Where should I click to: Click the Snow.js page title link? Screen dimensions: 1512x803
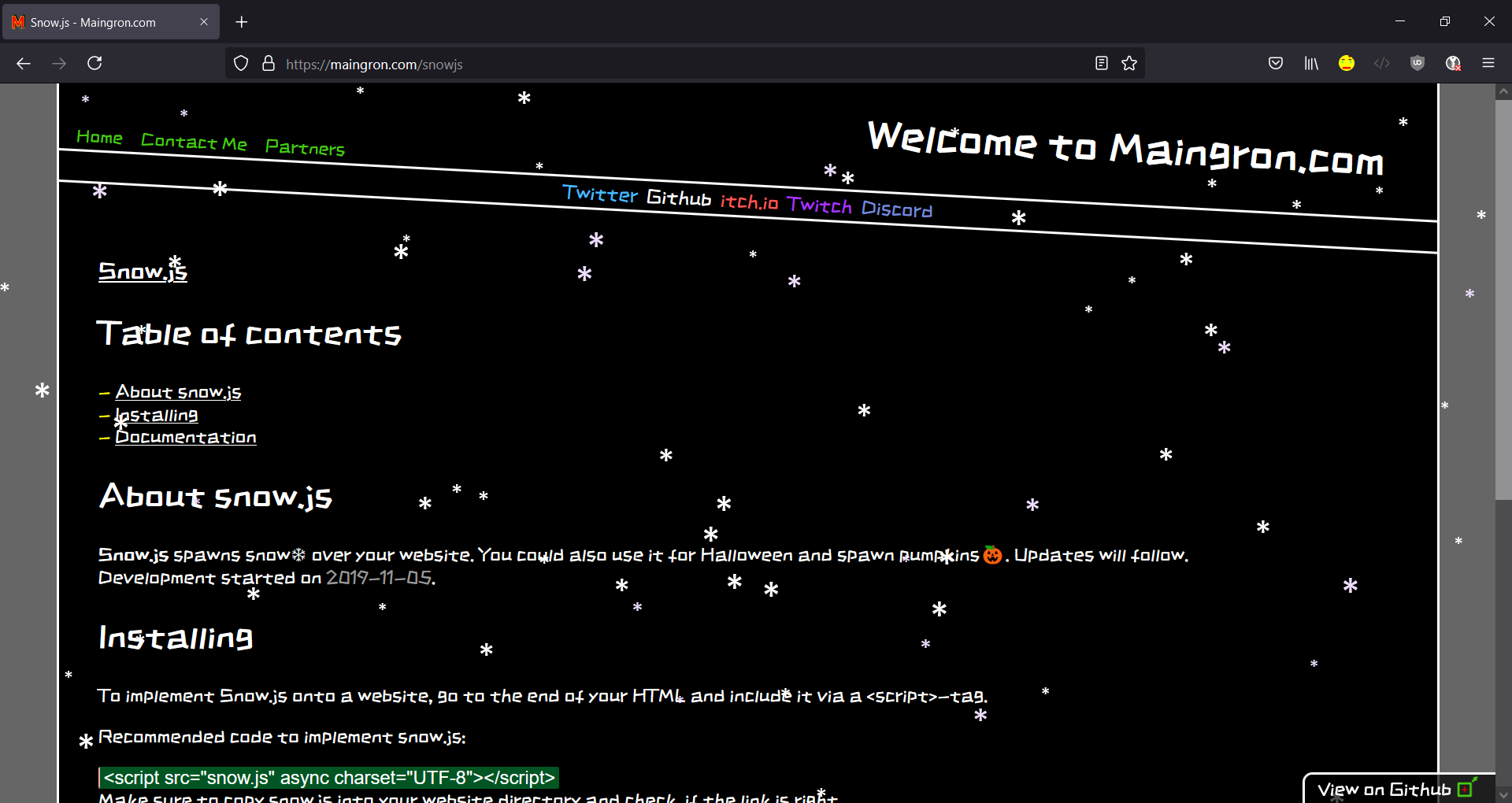coord(143,271)
